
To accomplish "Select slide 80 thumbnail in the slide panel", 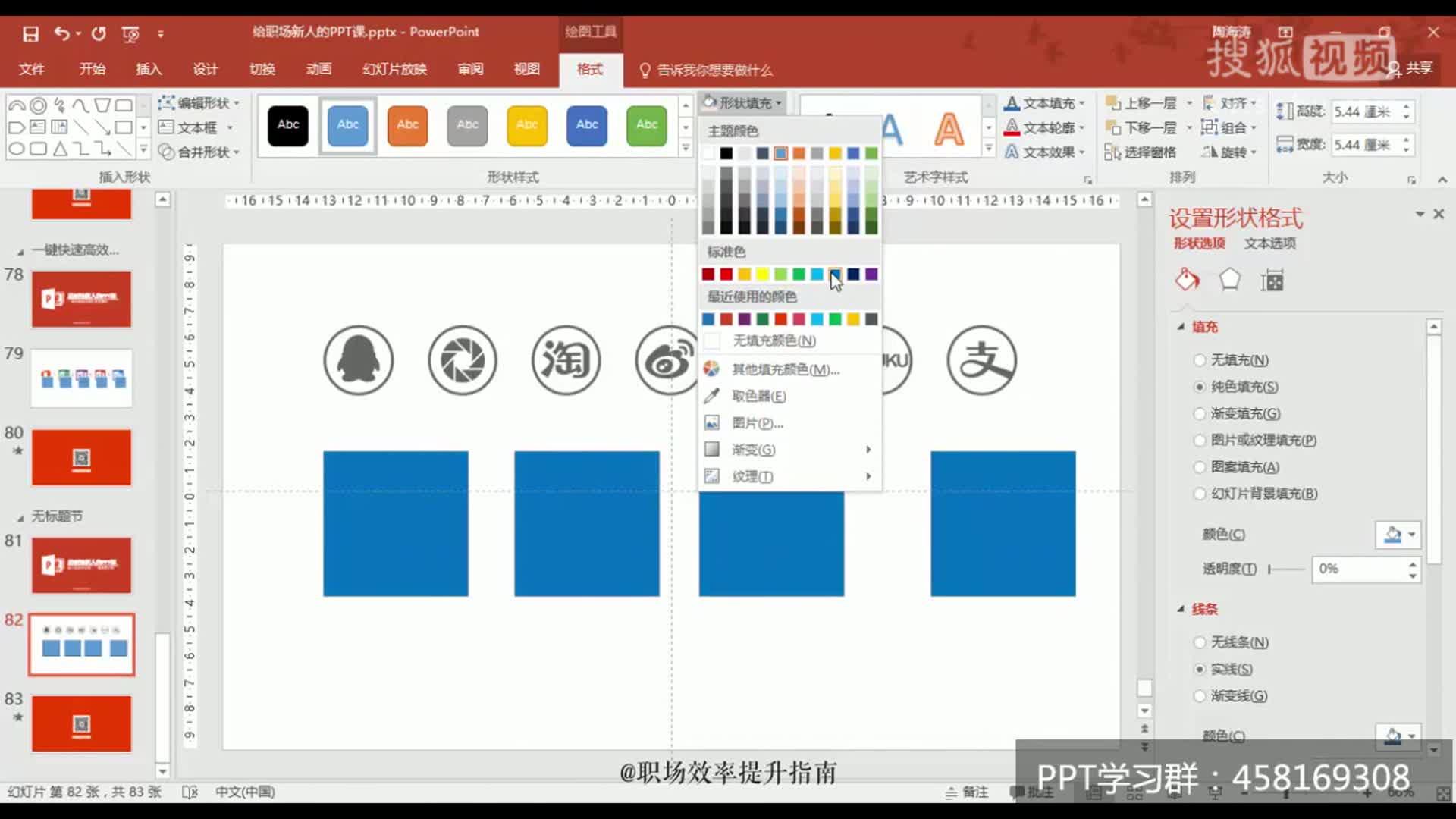I will tap(81, 457).
